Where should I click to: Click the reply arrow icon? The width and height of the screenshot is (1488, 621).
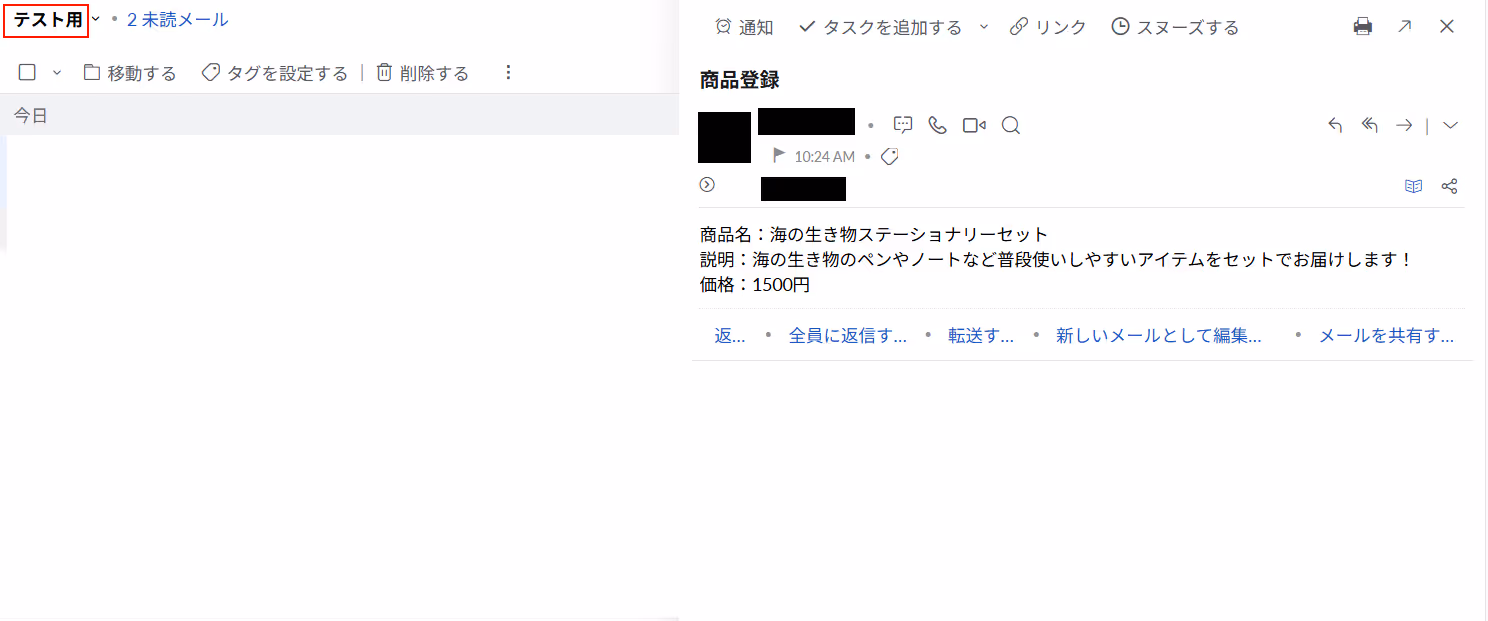click(x=1335, y=125)
